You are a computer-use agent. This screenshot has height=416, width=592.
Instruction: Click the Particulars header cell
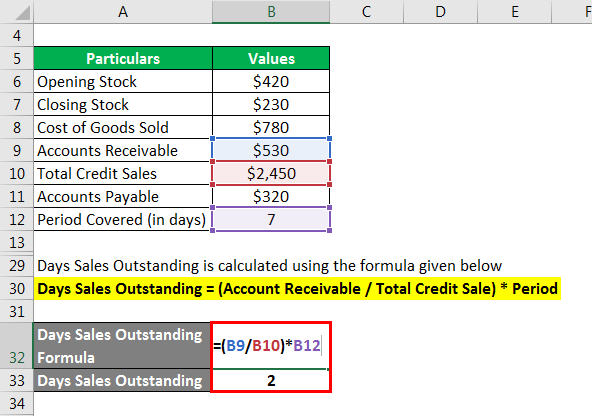(x=123, y=59)
